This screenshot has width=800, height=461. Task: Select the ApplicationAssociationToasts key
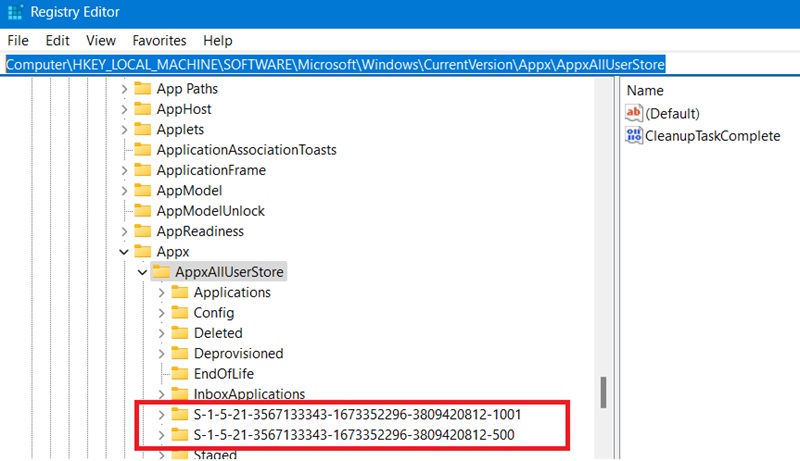tap(246, 150)
